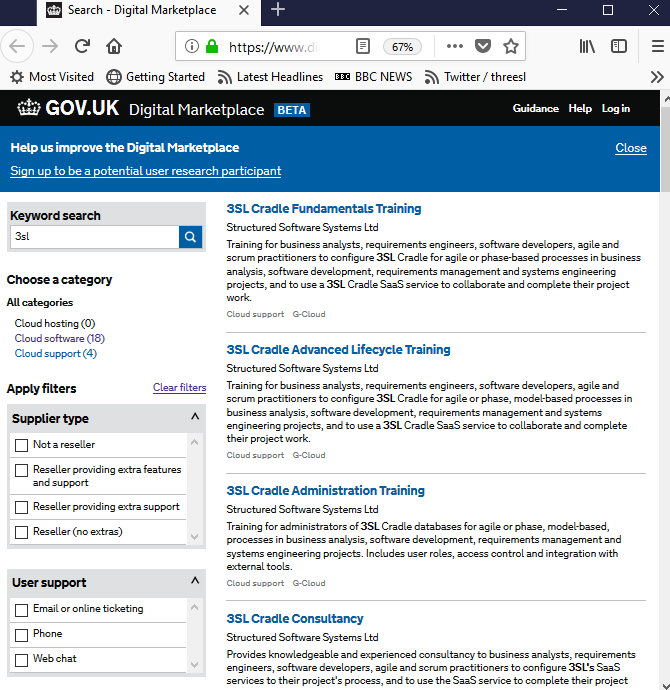
Task: Close the Search - Digital Marketplace tab
Action: click(244, 10)
